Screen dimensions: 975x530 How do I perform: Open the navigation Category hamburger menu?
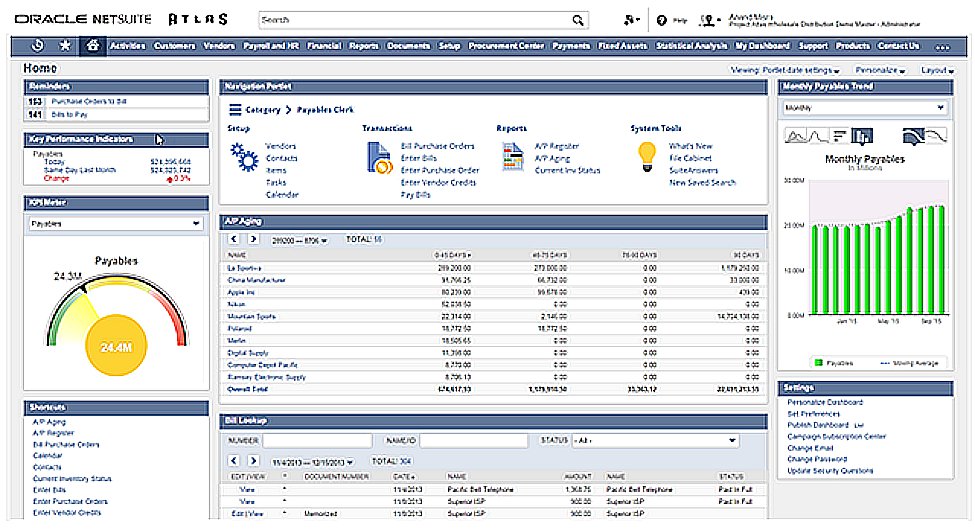pyautogui.click(x=235, y=110)
